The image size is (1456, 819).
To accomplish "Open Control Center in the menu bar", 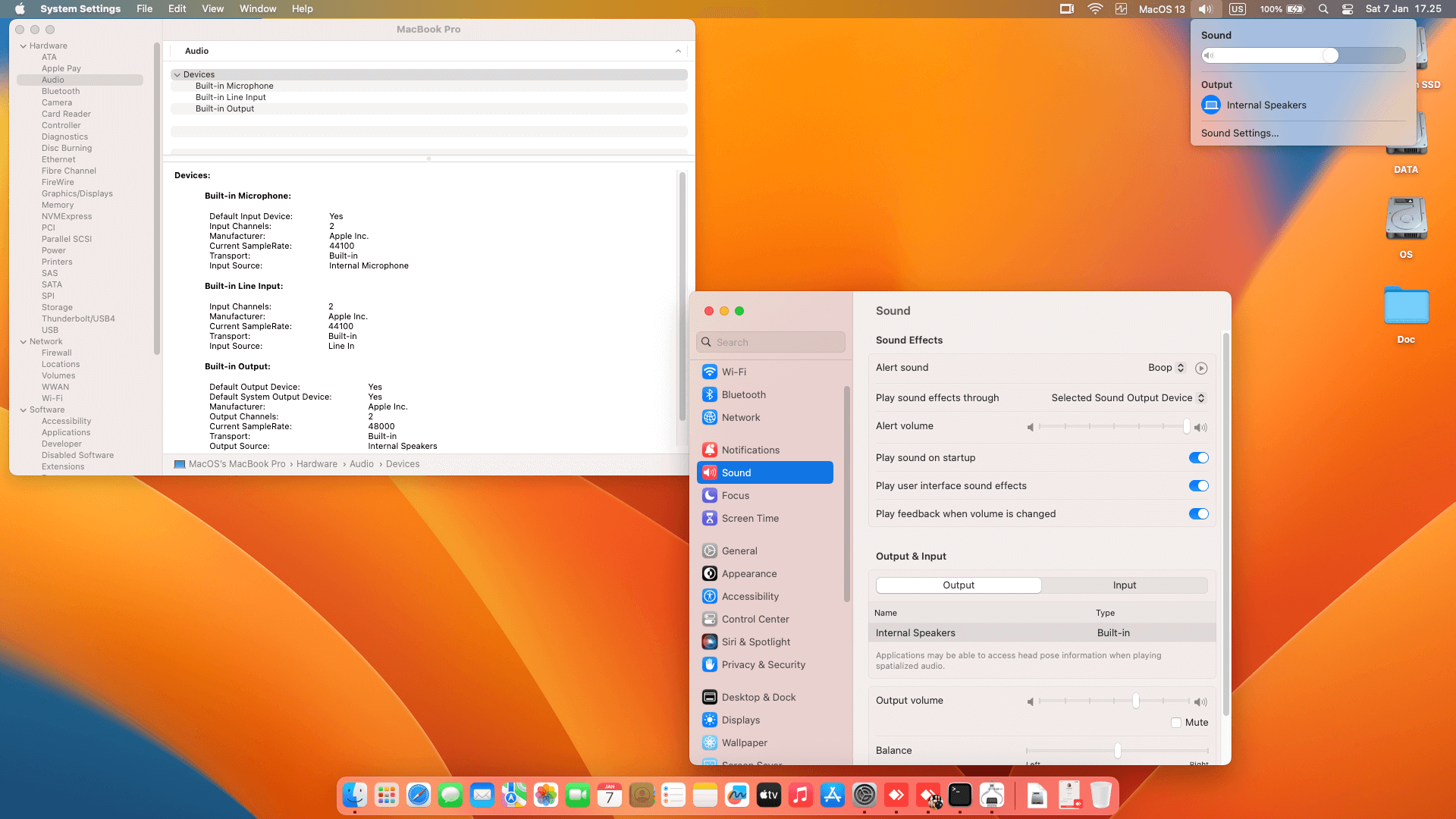I will [1348, 9].
